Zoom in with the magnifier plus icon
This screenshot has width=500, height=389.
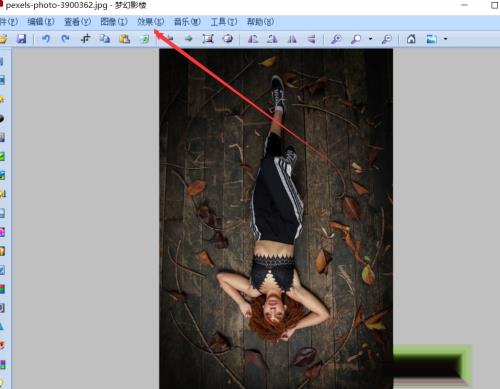[336, 39]
